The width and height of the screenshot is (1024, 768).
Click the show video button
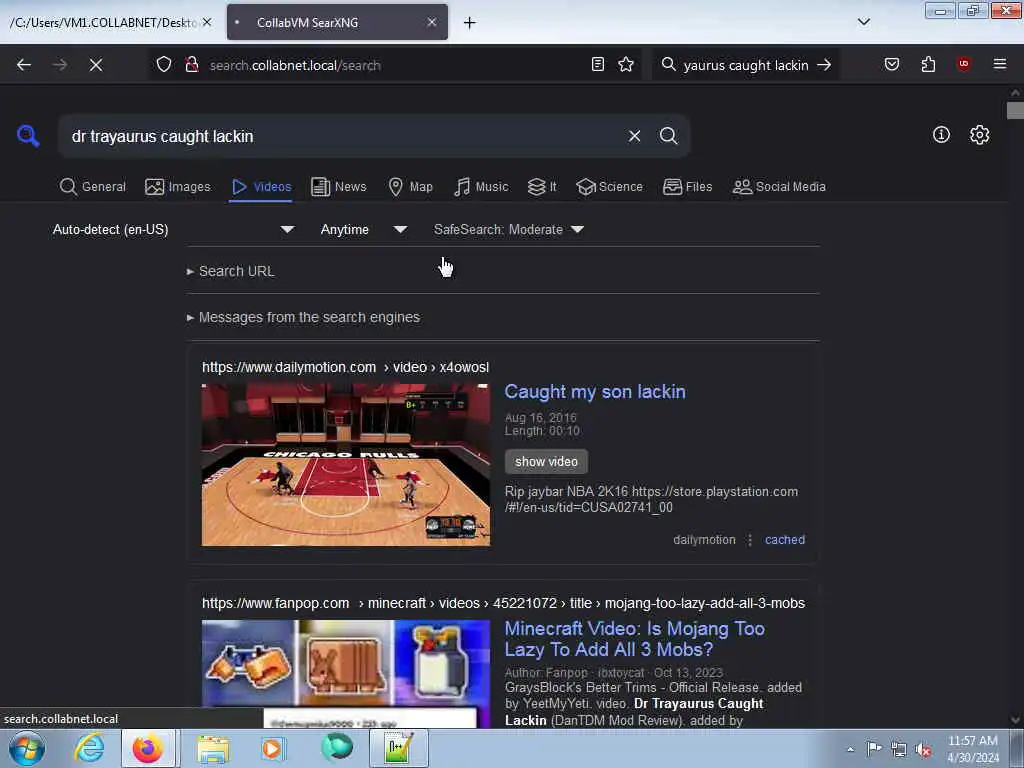pos(546,462)
